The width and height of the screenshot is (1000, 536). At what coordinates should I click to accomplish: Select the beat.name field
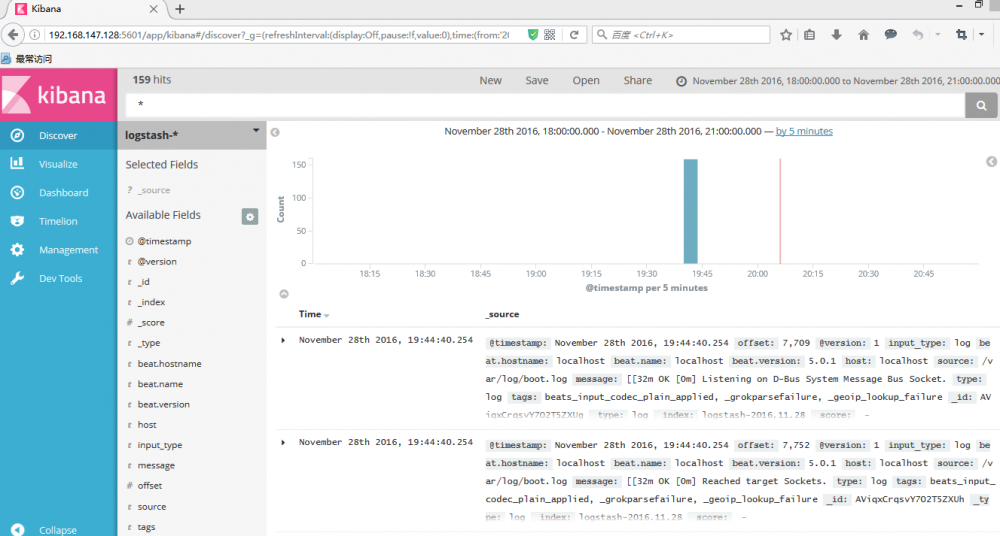tap(160, 384)
